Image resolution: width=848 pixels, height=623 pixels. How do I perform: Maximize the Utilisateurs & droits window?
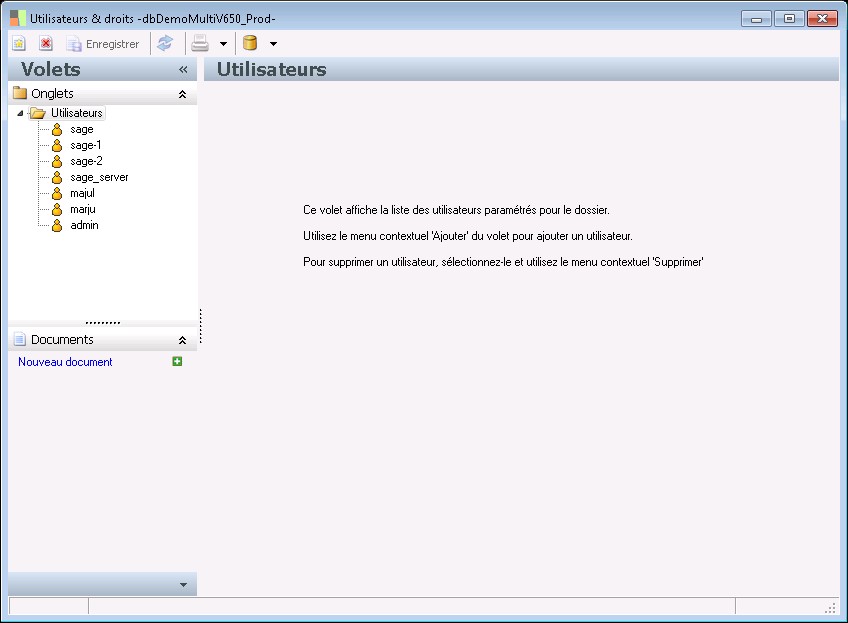[x=789, y=19]
